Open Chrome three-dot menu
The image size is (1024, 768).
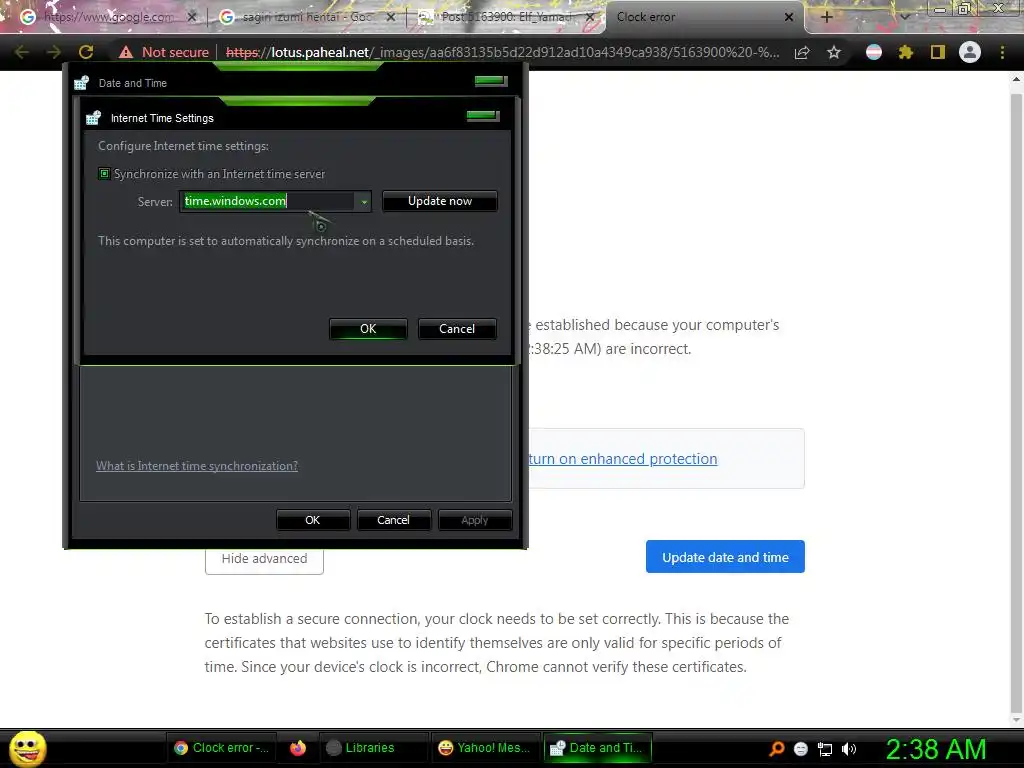click(1002, 52)
